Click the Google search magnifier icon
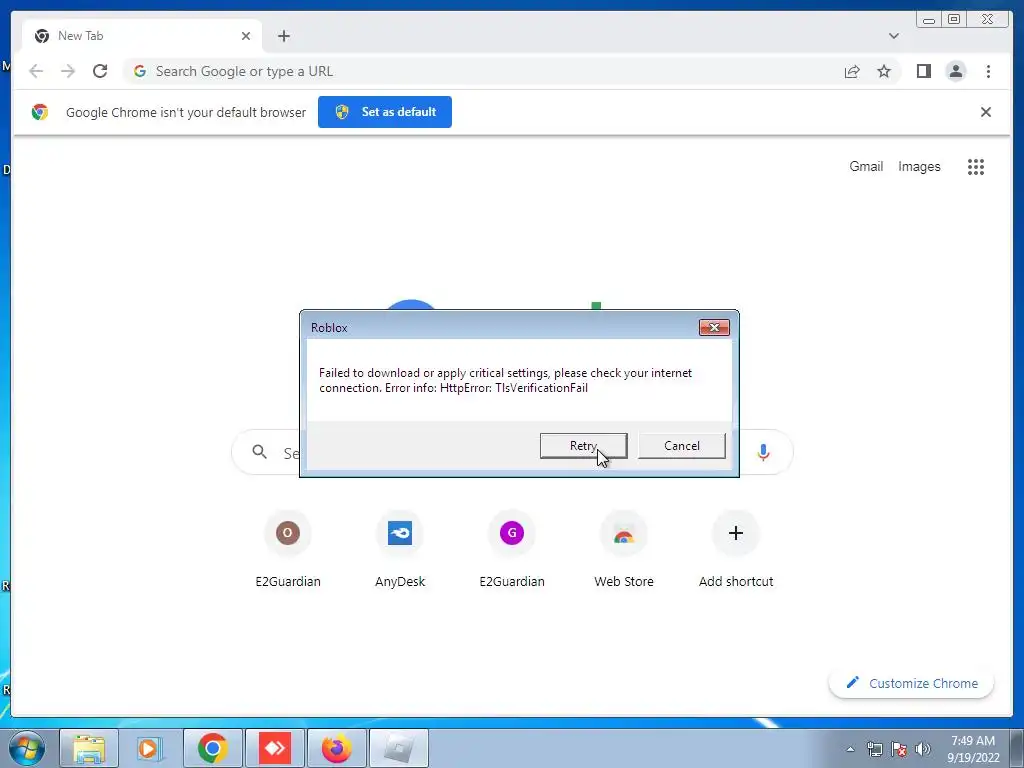 click(x=259, y=452)
